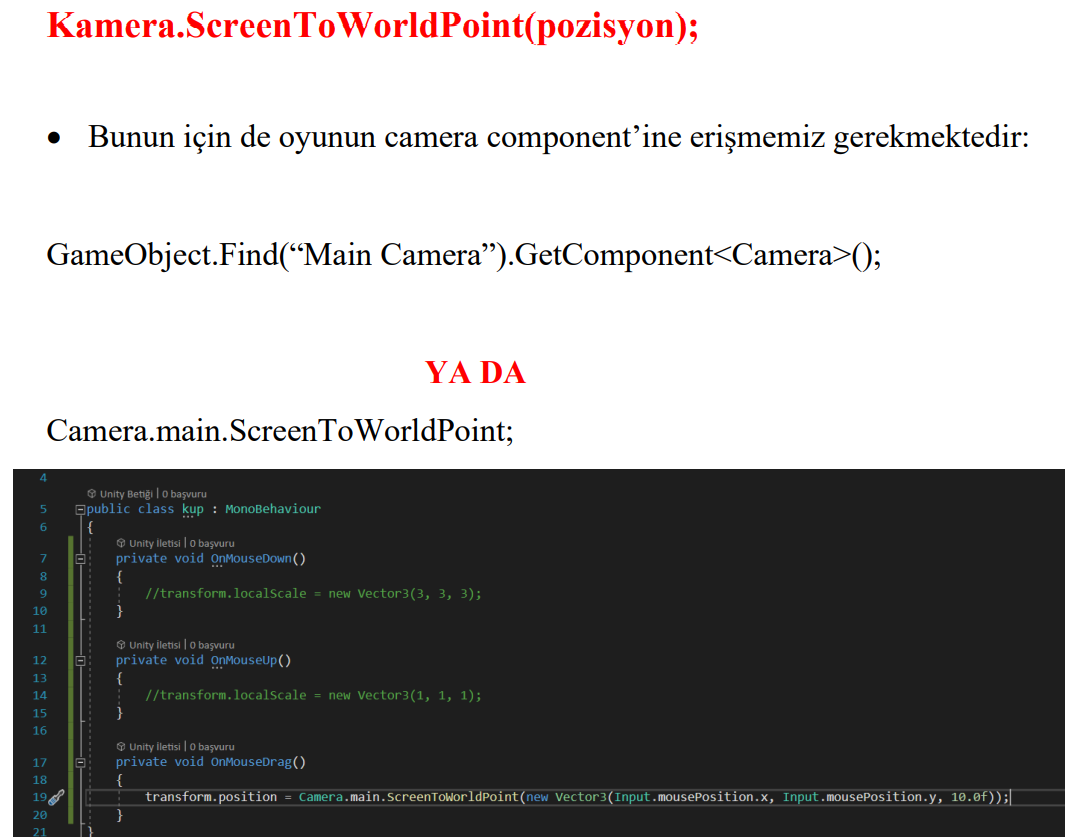
Task: Collapse the OnMouseDown method block
Action: 96,559
